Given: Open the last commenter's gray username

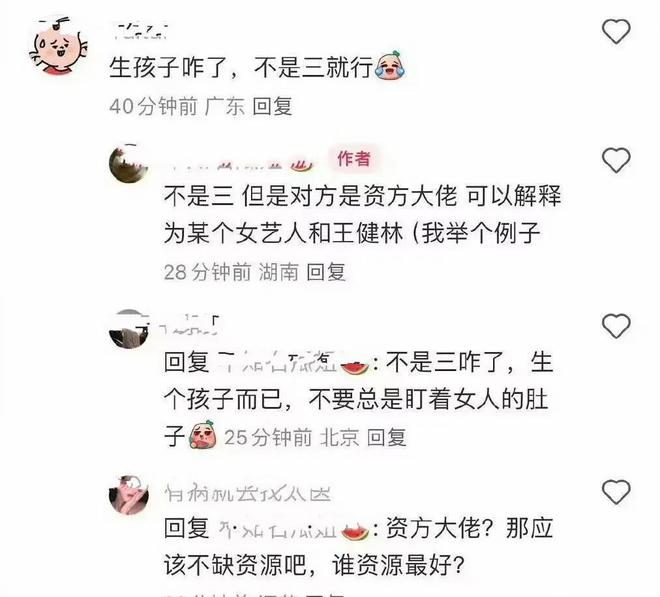Looking at the screenshot, I should 248,493.
